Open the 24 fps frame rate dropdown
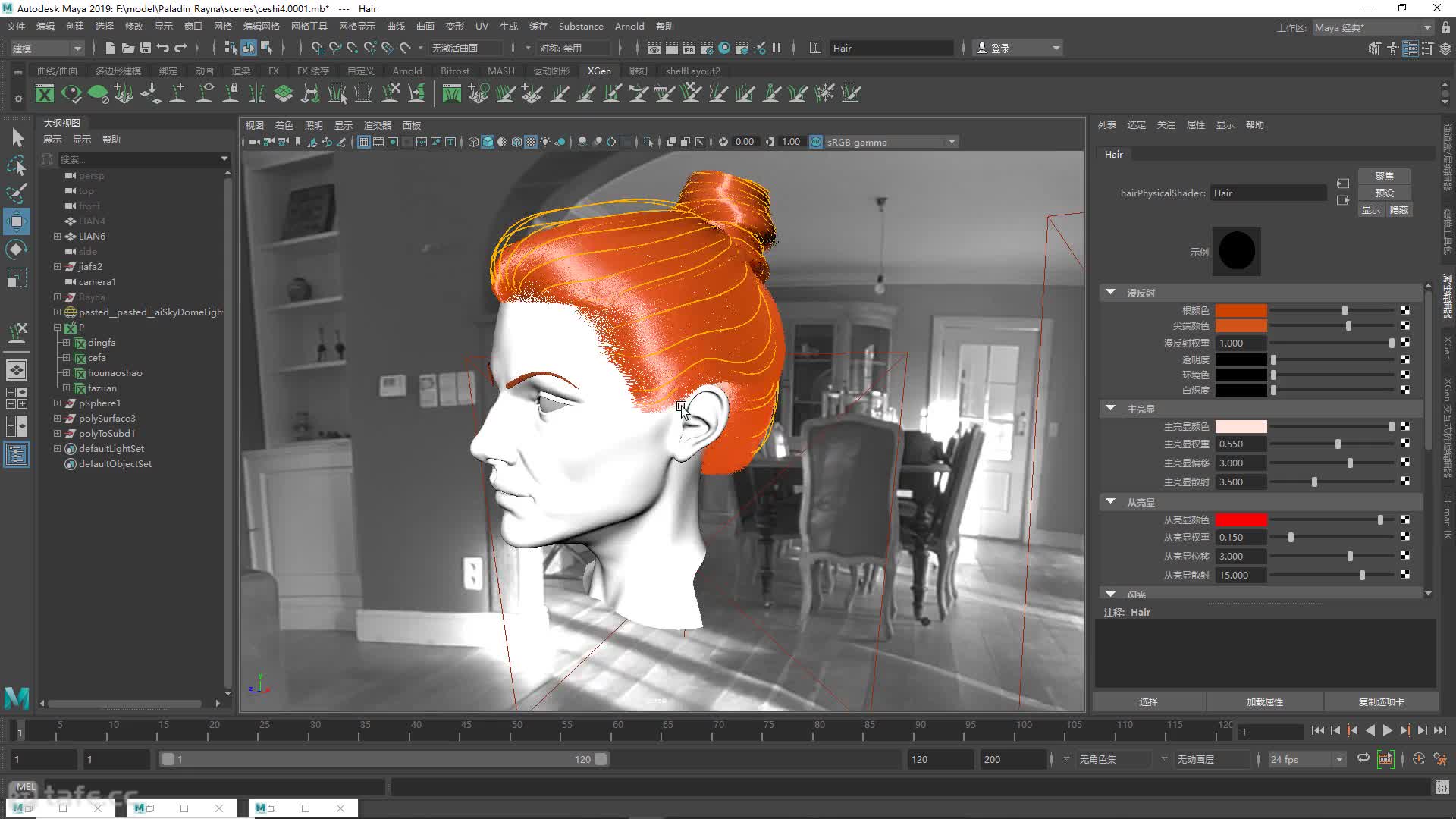1456x819 pixels. pyautogui.click(x=1306, y=759)
